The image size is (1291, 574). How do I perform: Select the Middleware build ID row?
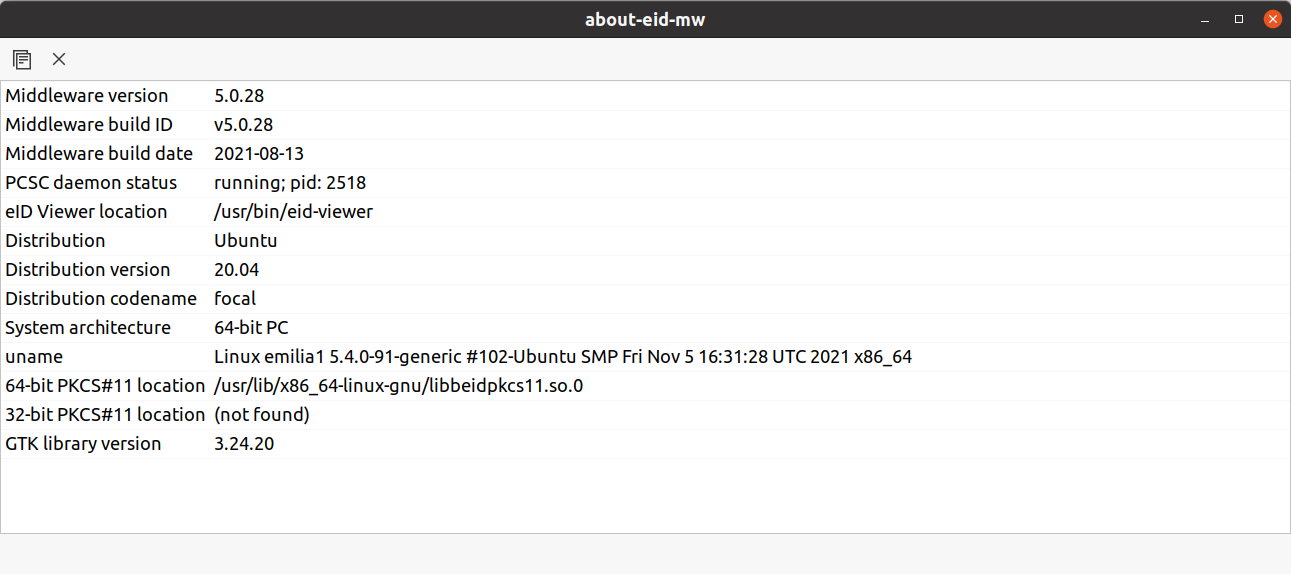(645, 125)
